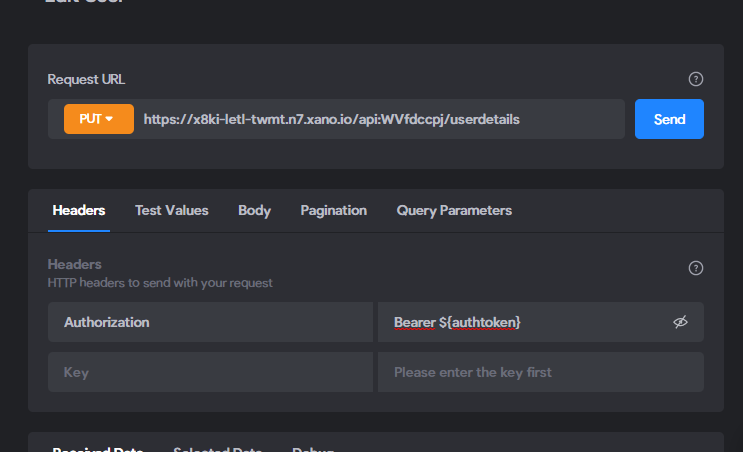
Task: Switch to the Test Values tab
Action: click(x=172, y=210)
